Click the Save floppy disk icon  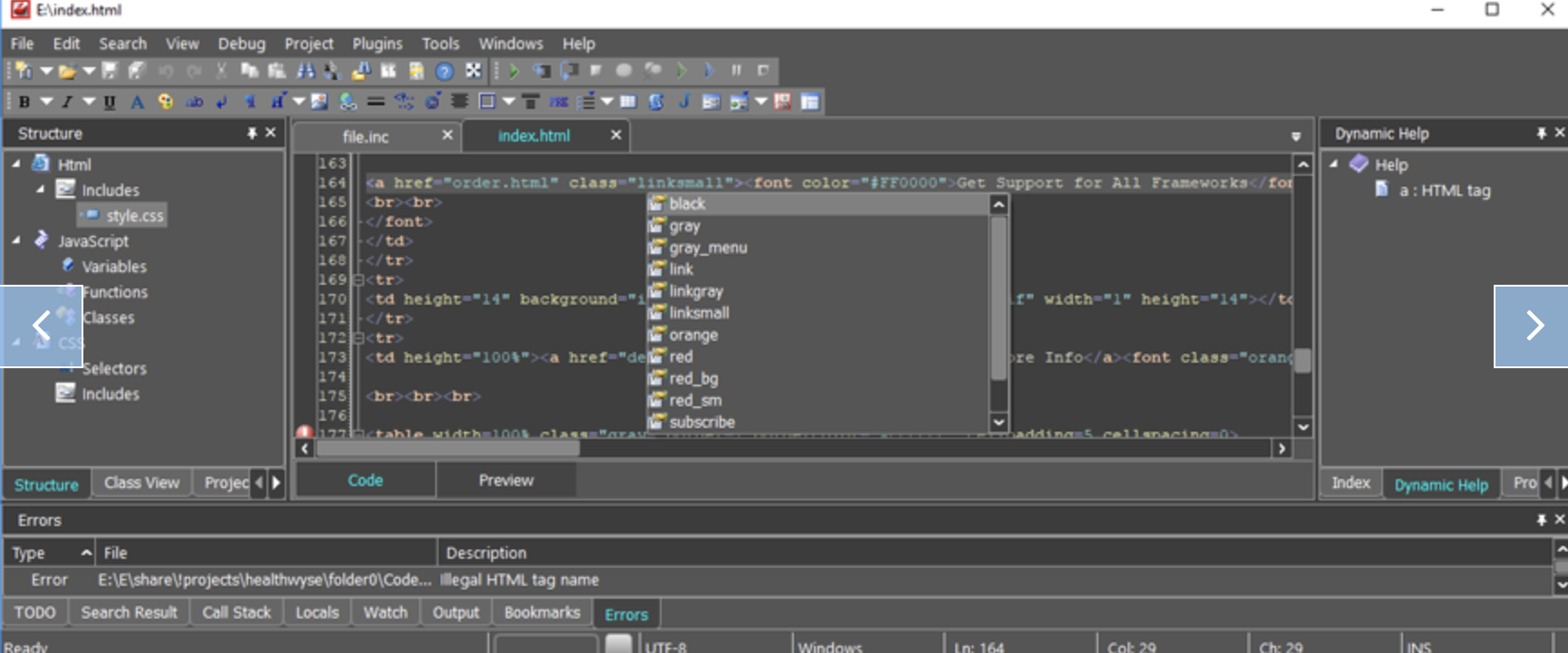pos(110,71)
